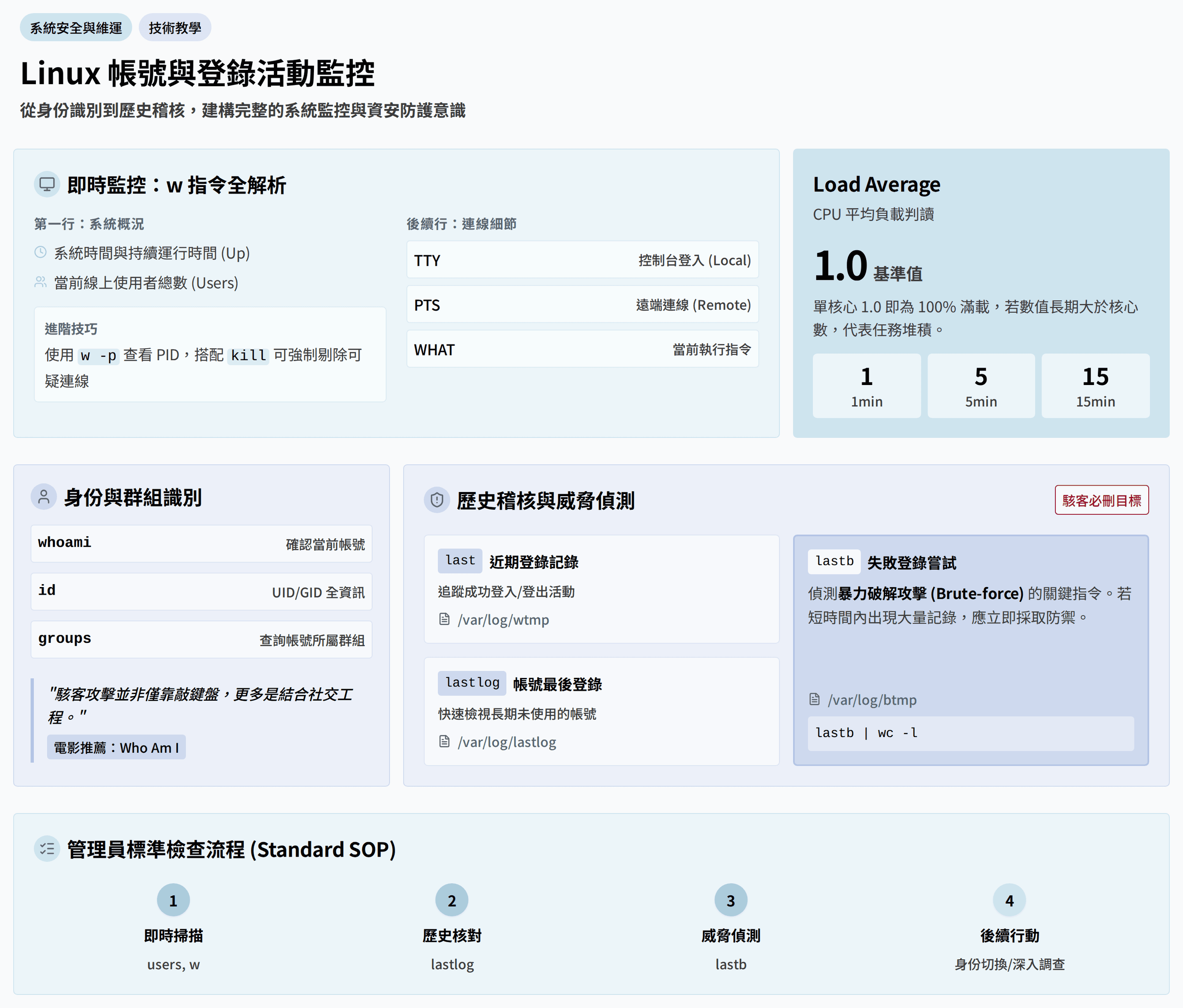Image resolution: width=1183 pixels, height=1008 pixels.
Task: Click the users icon beside 當前線上使用者總數
Action: [41, 282]
